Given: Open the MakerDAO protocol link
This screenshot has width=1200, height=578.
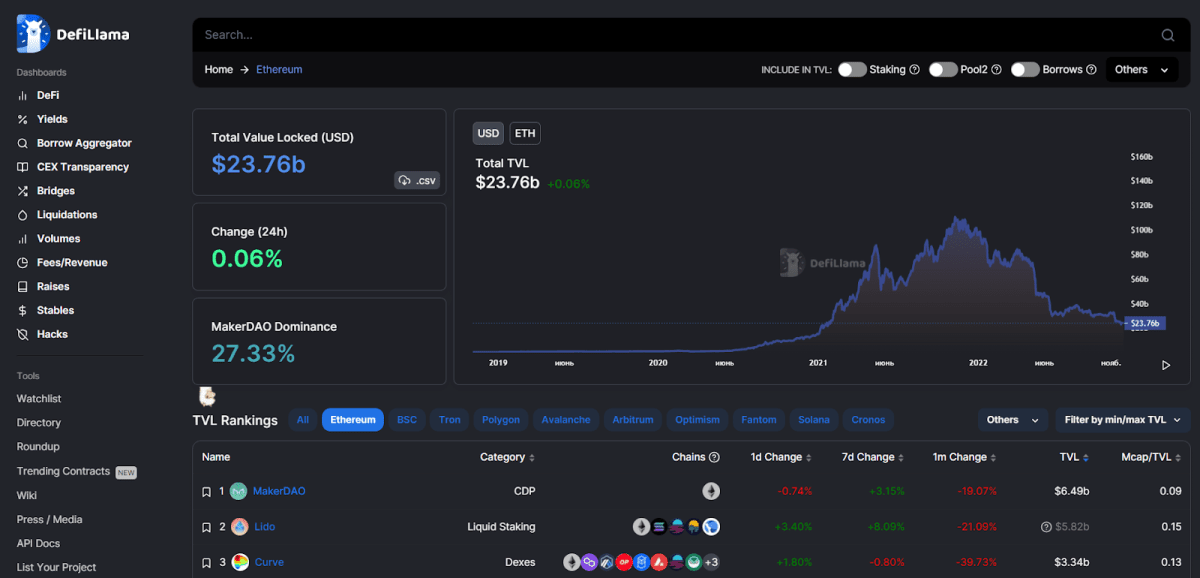Looking at the screenshot, I should coord(279,492).
